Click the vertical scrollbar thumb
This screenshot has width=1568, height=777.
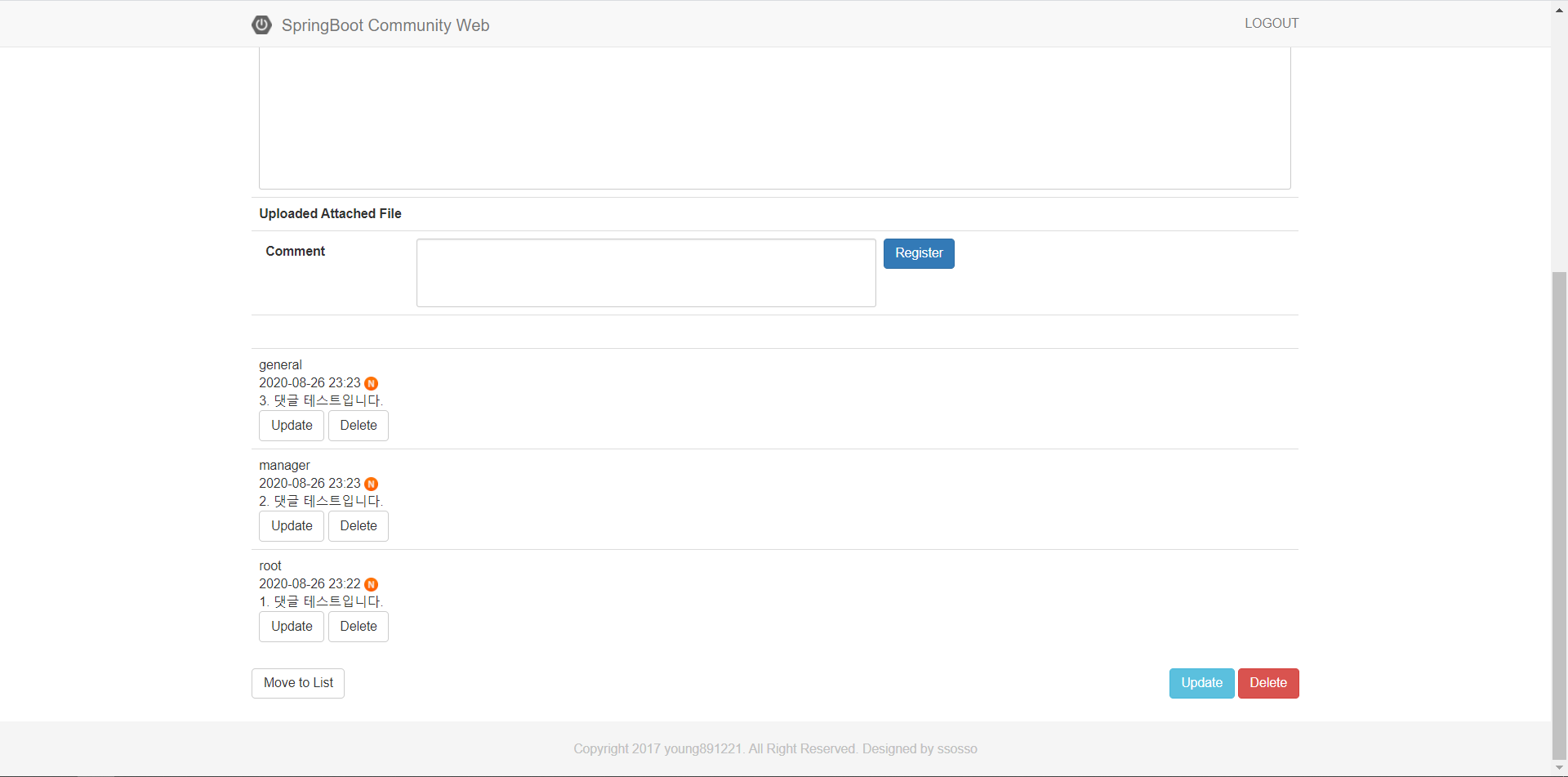click(x=1559, y=515)
